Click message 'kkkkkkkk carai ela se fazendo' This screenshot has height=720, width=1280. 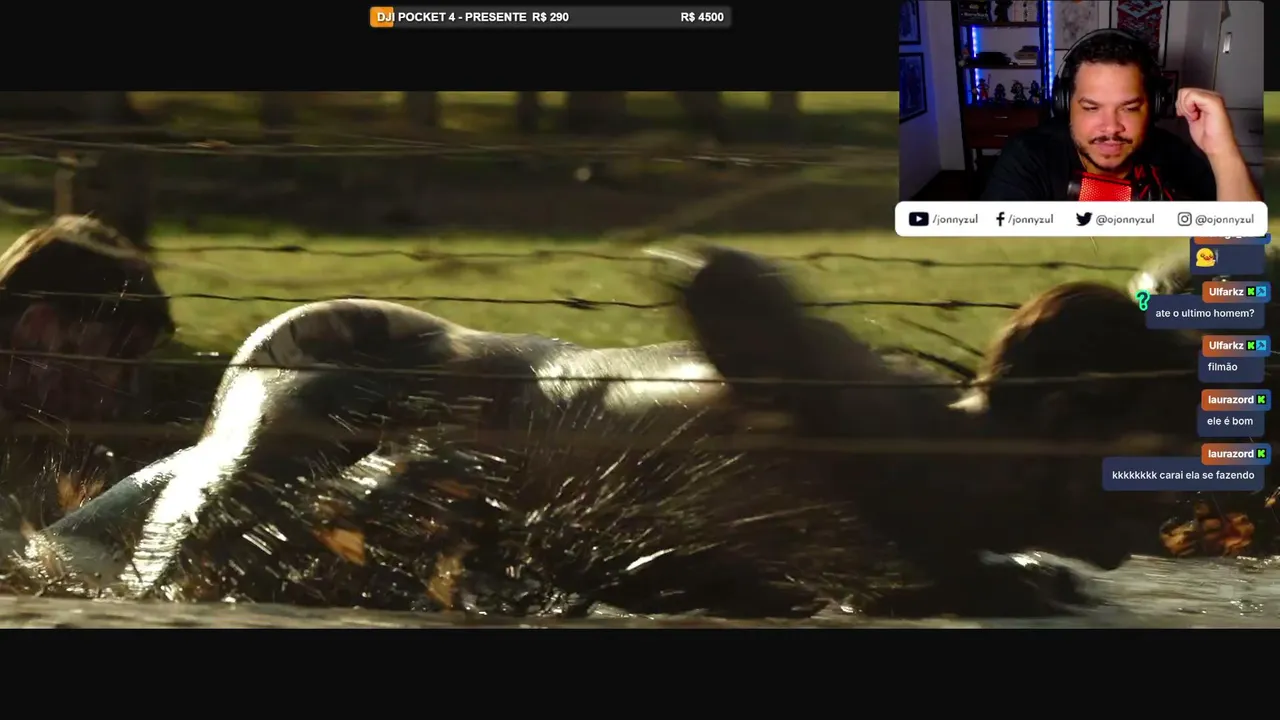pyautogui.click(x=1183, y=475)
